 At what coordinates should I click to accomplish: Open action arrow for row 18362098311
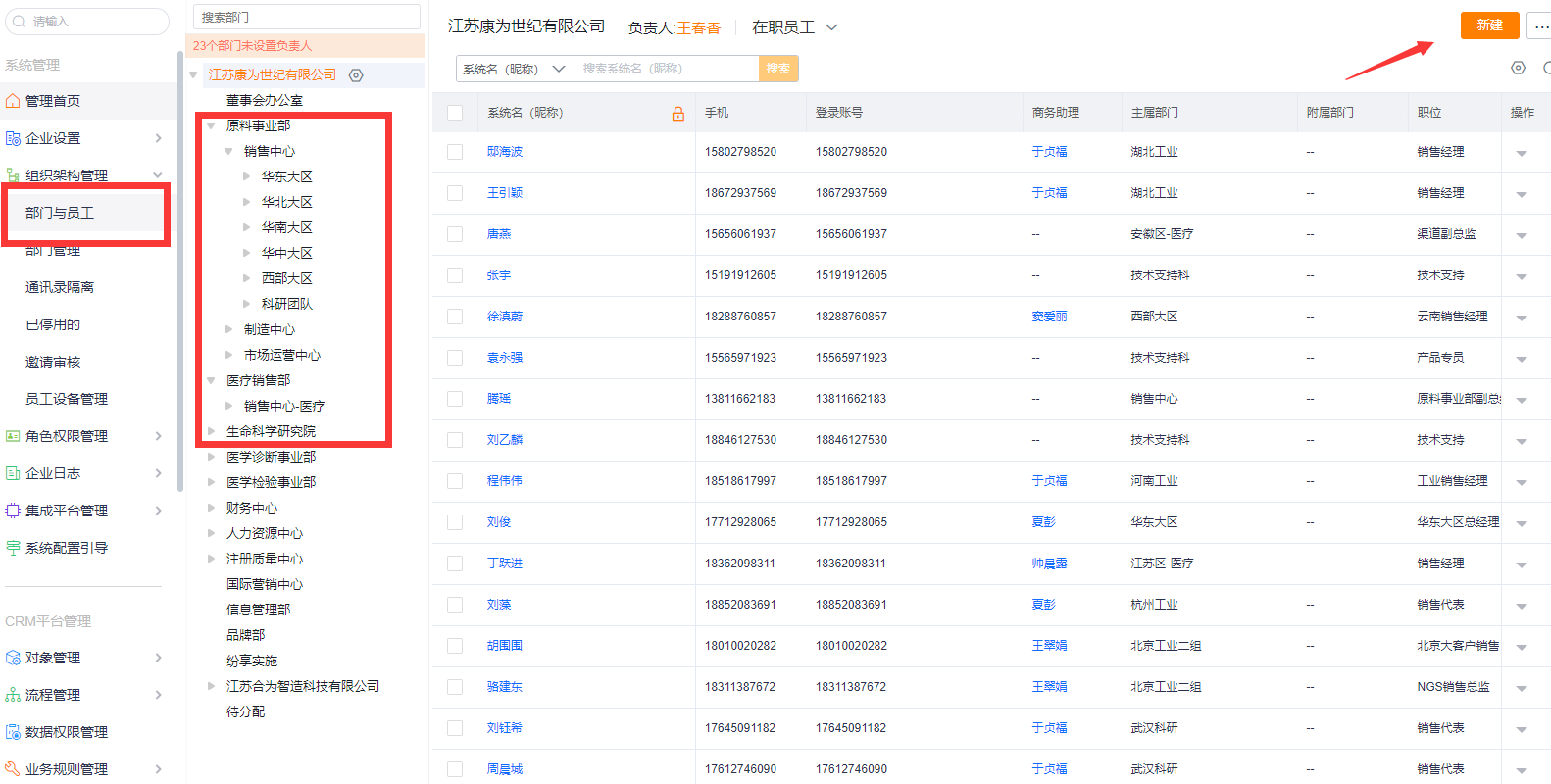pos(1522,564)
